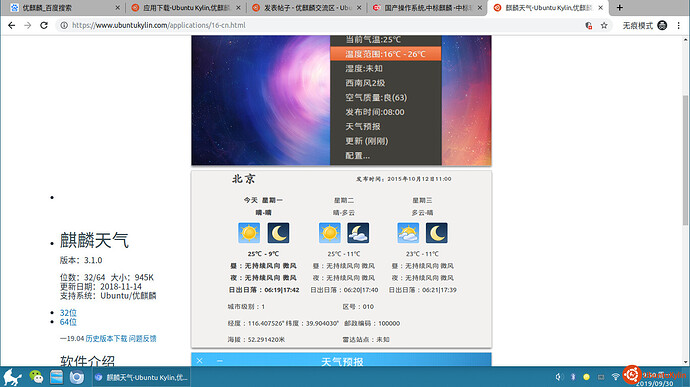Open the browser three-dot menu
The width and height of the screenshot is (690, 387).
point(679,26)
